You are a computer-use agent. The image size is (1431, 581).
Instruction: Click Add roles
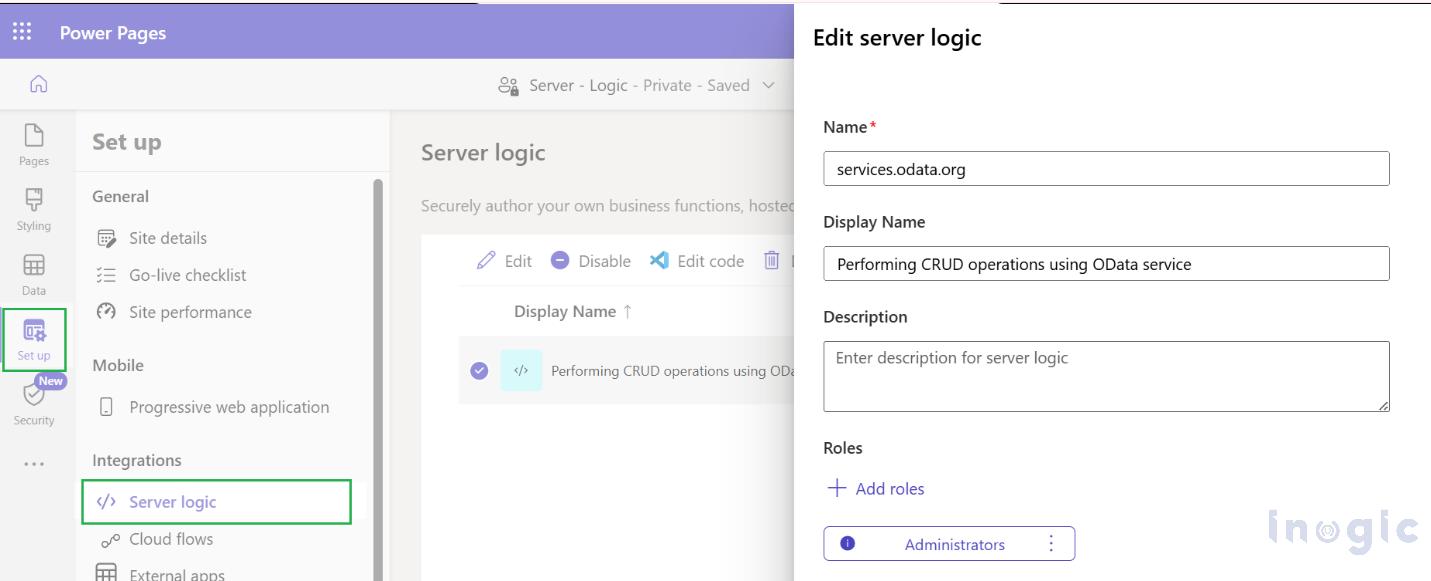pos(875,489)
